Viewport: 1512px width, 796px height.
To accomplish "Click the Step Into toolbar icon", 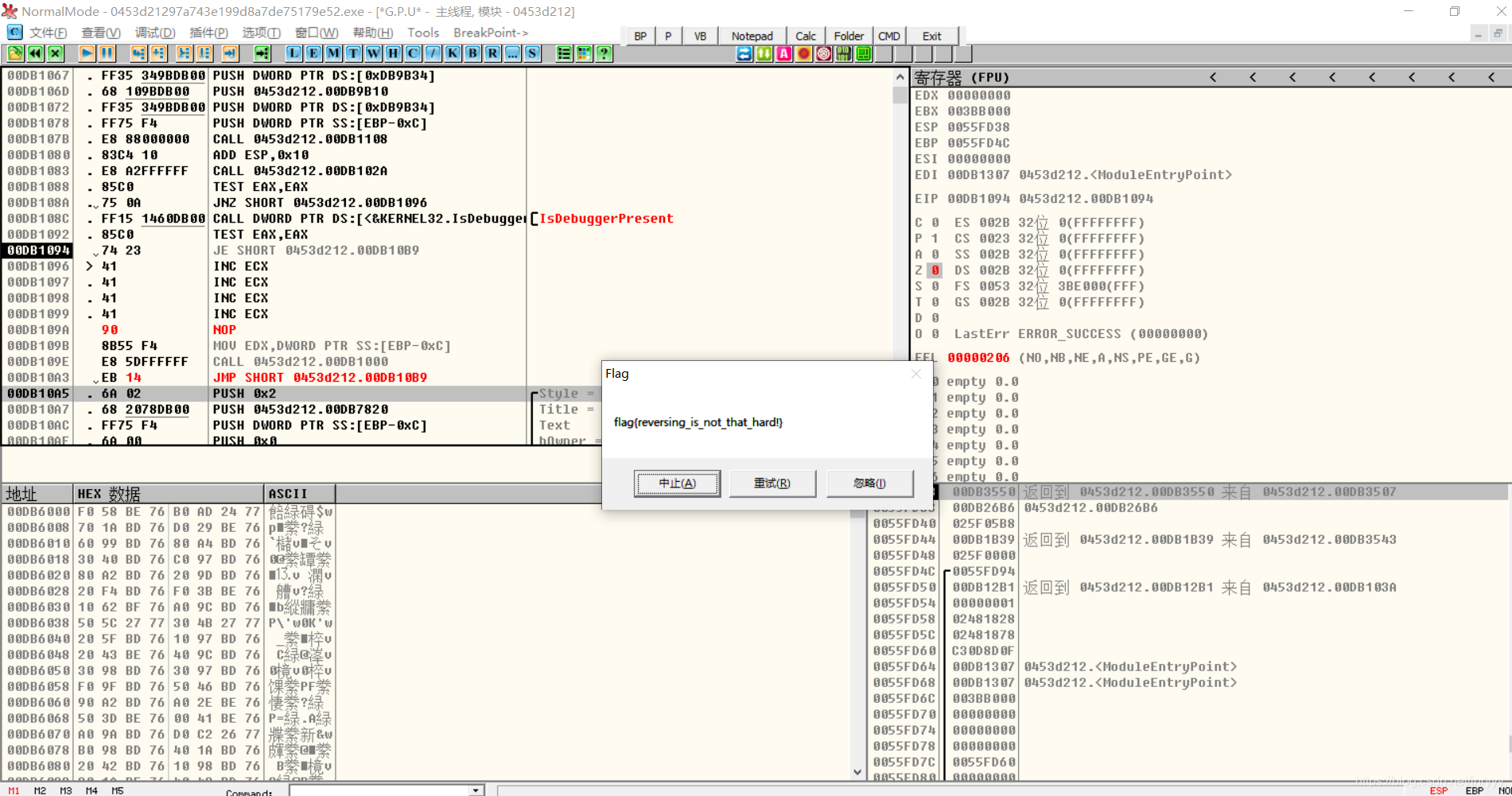I will [138, 53].
